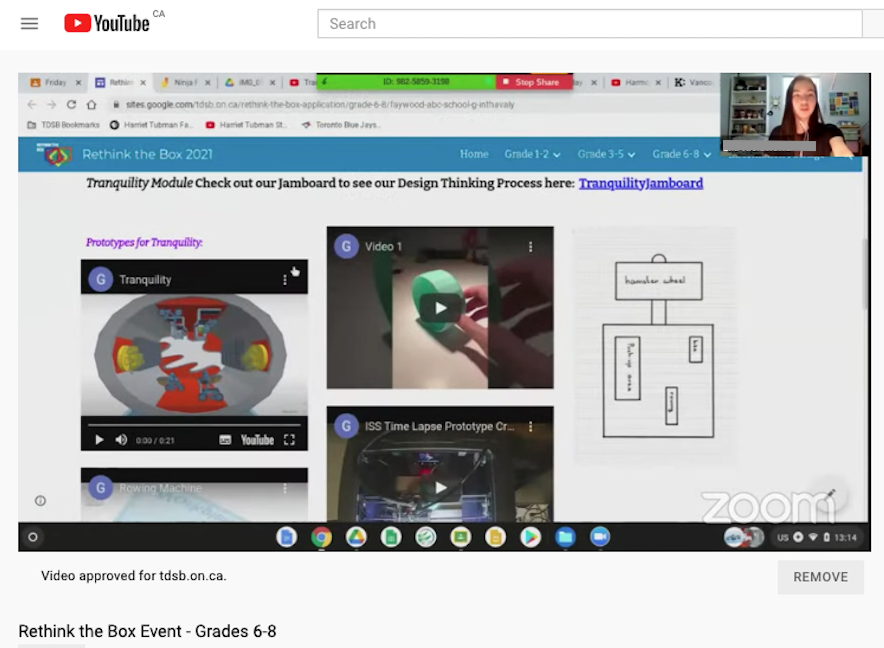Open the Harriet Tubman Fa... bookmark
The width and height of the screenshot is (884, 648).
(151, 125)
